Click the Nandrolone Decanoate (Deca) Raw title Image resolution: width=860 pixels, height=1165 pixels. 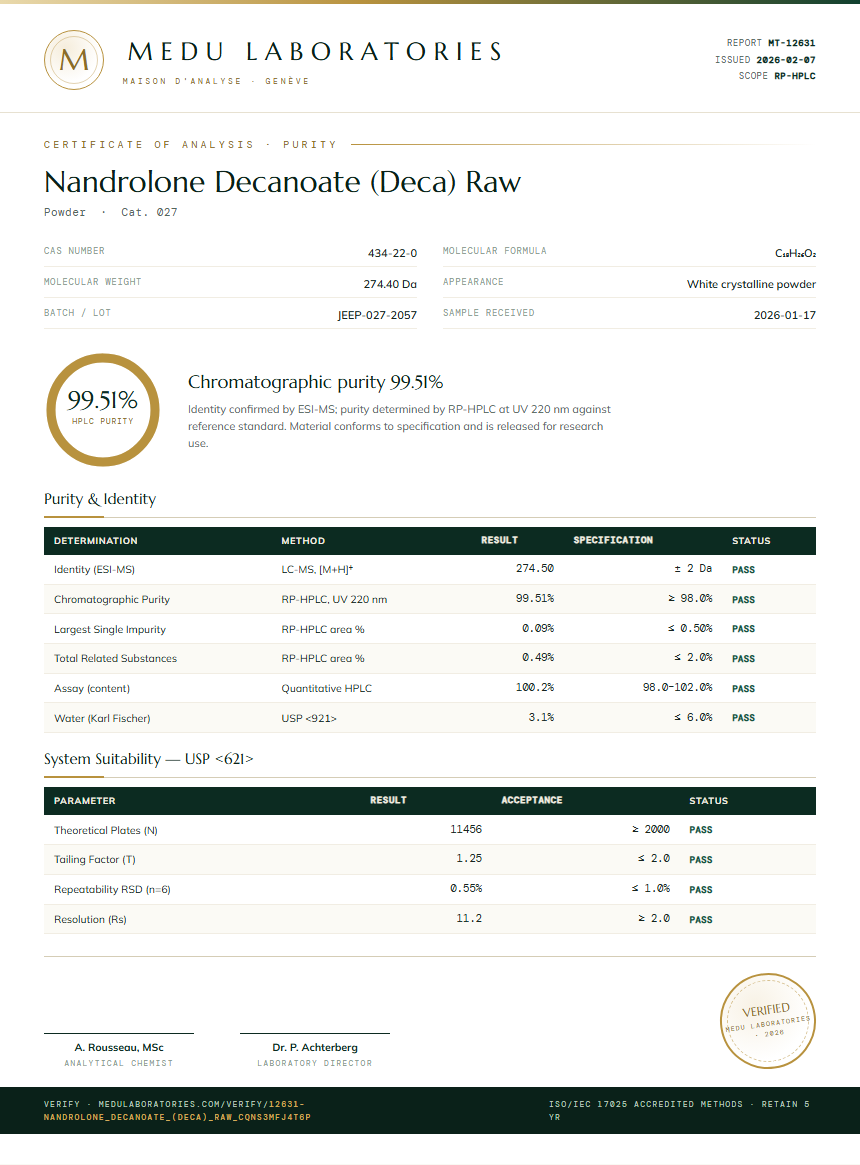282,182
